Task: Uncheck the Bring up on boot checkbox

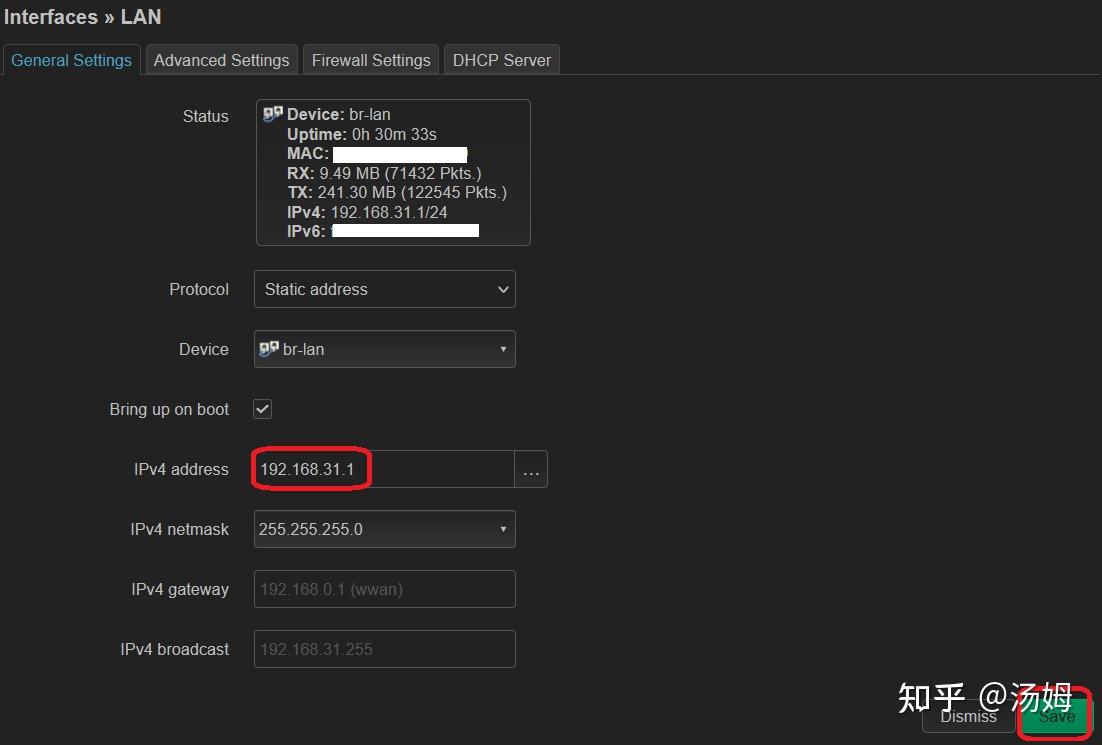Action: 261,408
